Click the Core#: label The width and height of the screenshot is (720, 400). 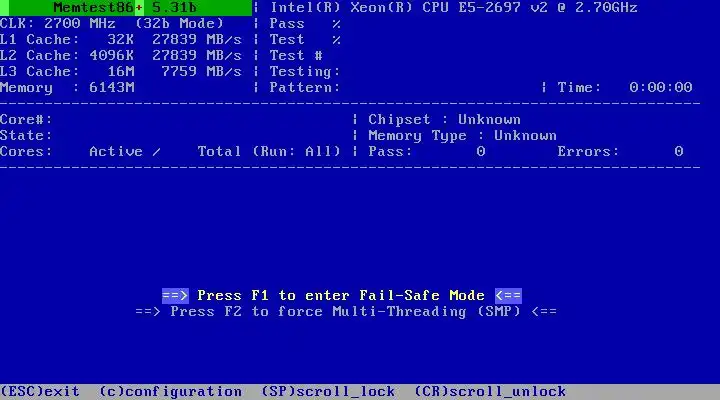(x=26, y=120)
